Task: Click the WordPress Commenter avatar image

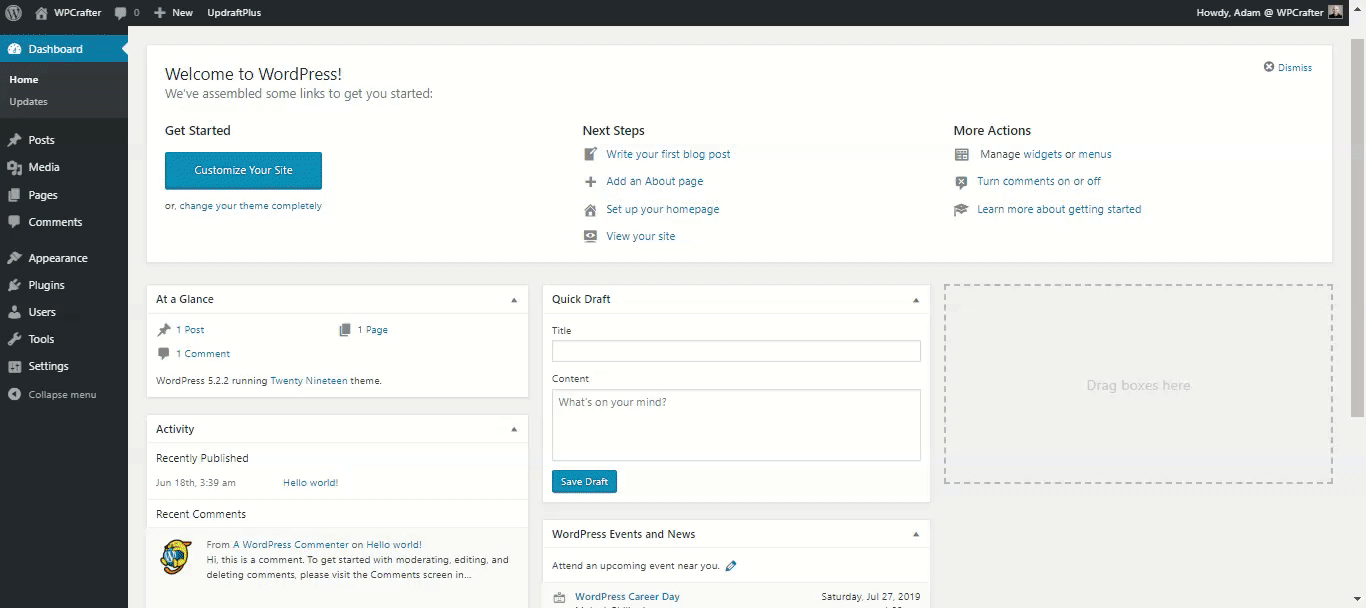Action: coord(176,556)
